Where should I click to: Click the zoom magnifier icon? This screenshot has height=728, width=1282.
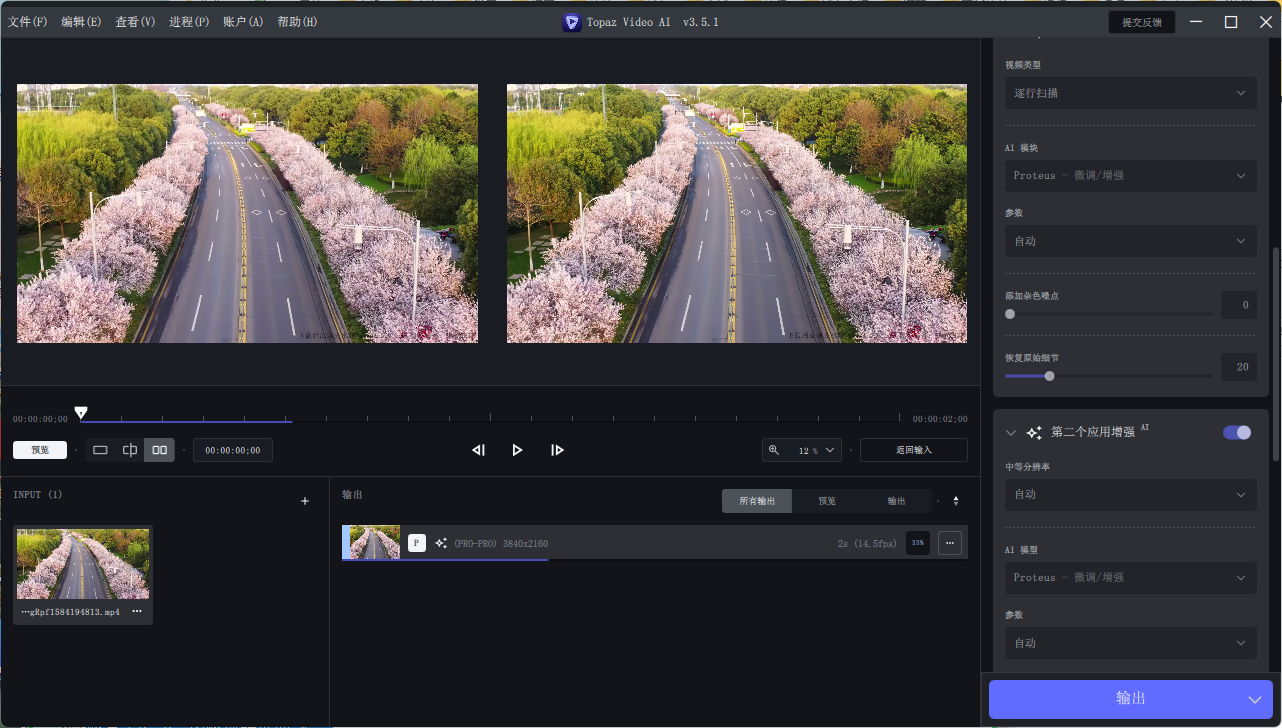point(774,450)
